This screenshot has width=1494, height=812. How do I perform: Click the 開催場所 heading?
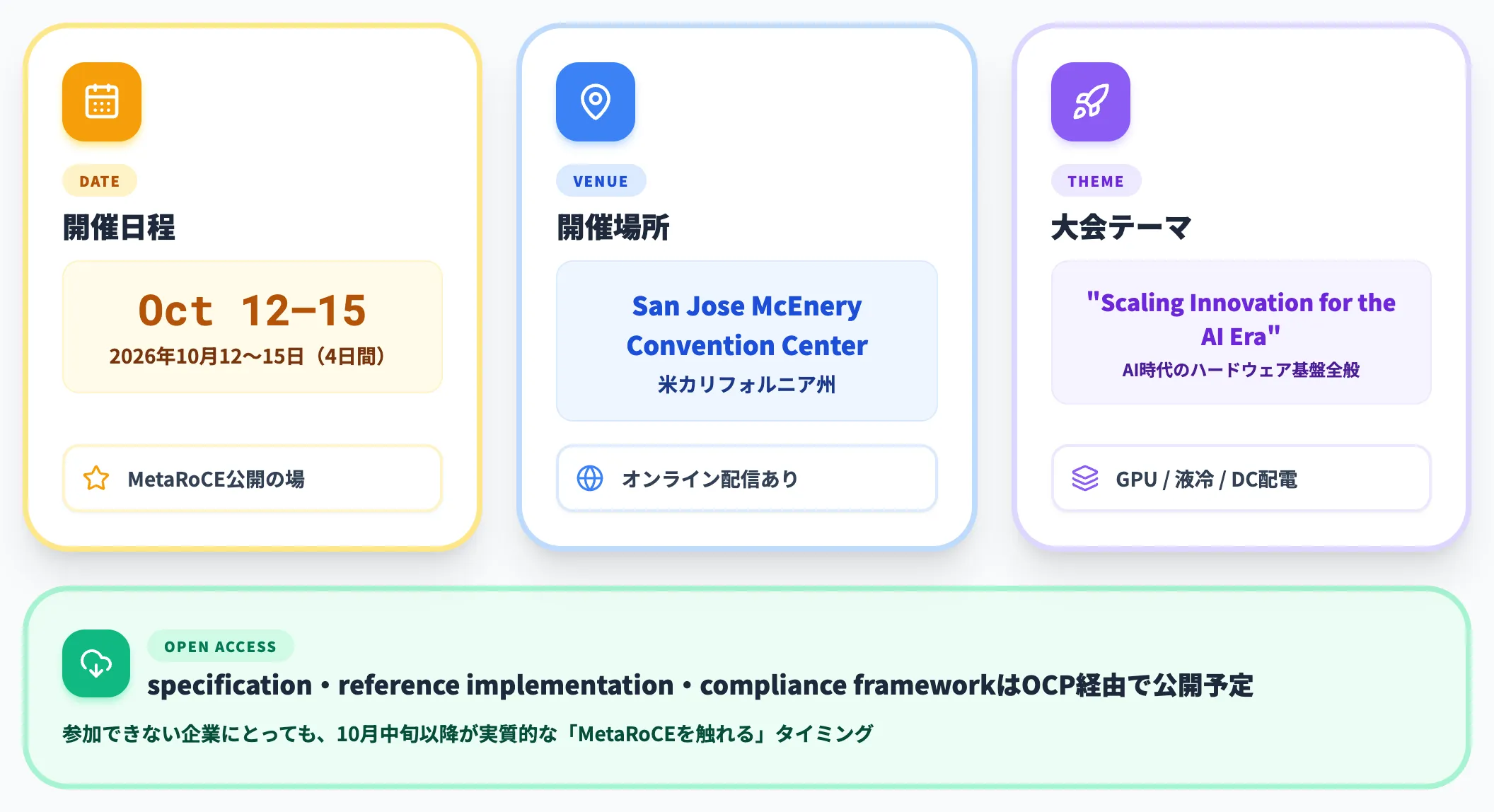613,228
